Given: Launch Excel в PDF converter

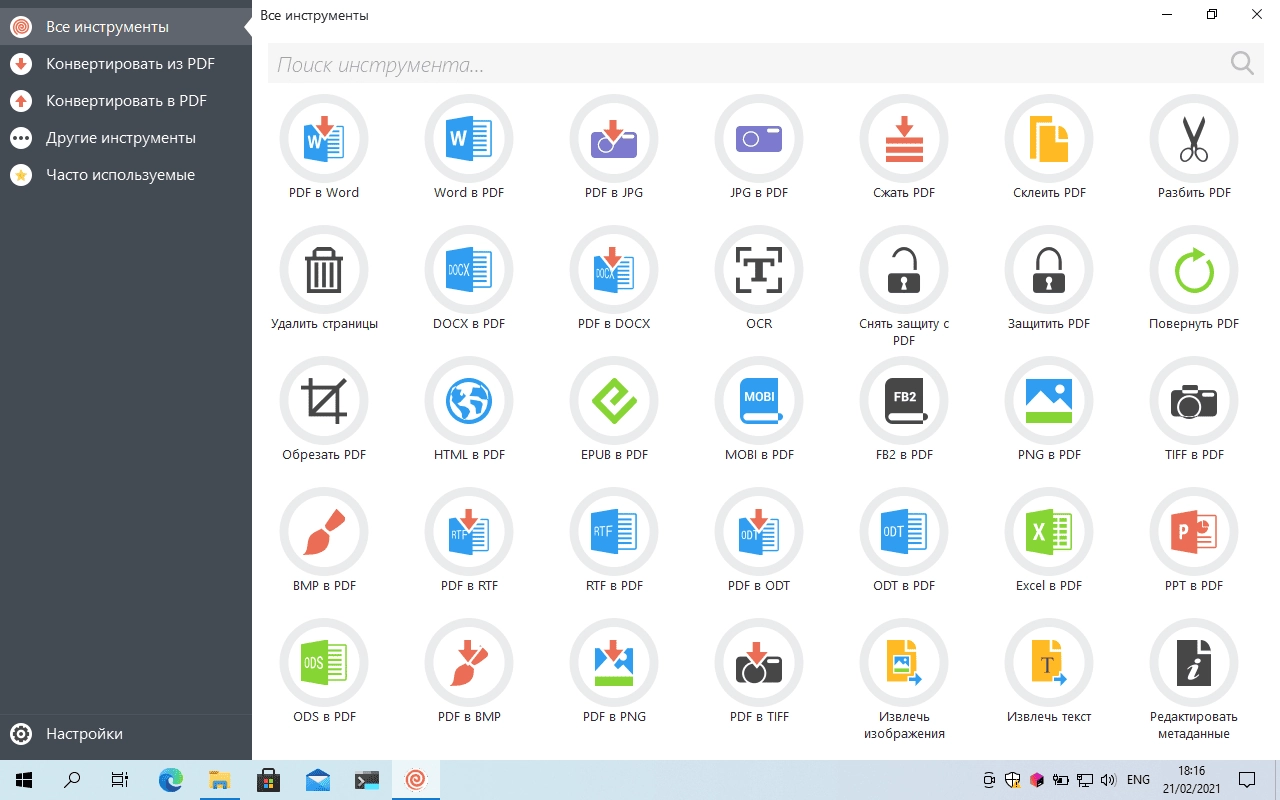Looking at the screenshot, I should coord(1049,532).
